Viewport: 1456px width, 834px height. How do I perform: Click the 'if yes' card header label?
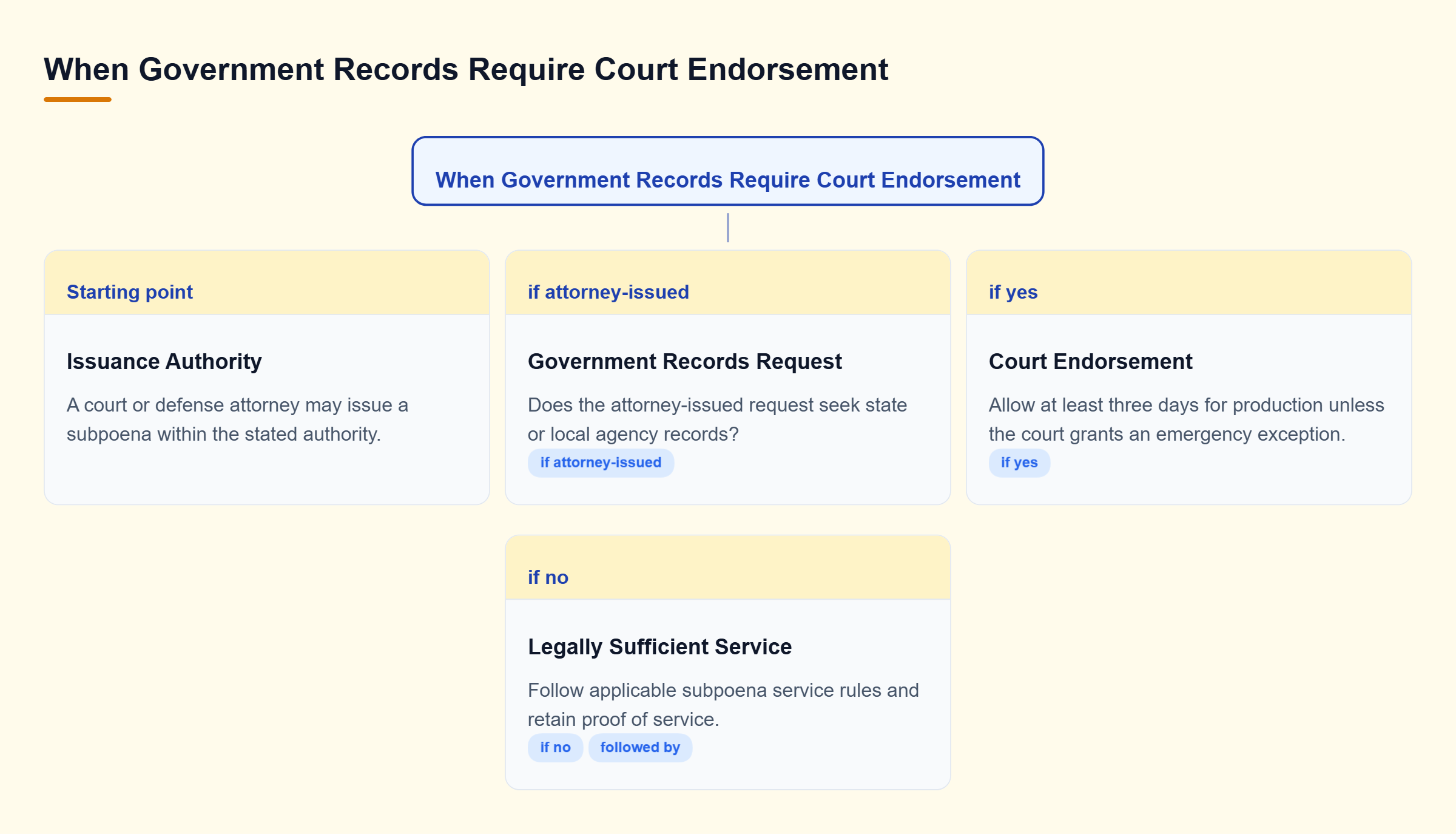(1013, 292)
